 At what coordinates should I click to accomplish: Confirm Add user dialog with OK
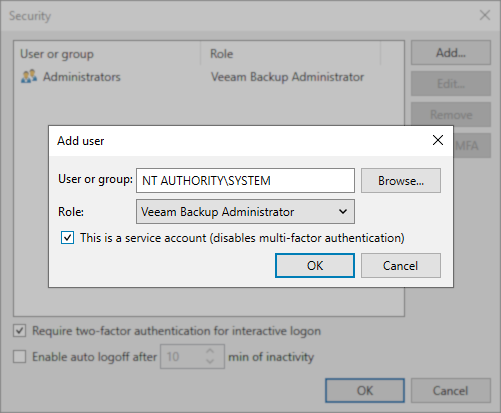[315, 266]
